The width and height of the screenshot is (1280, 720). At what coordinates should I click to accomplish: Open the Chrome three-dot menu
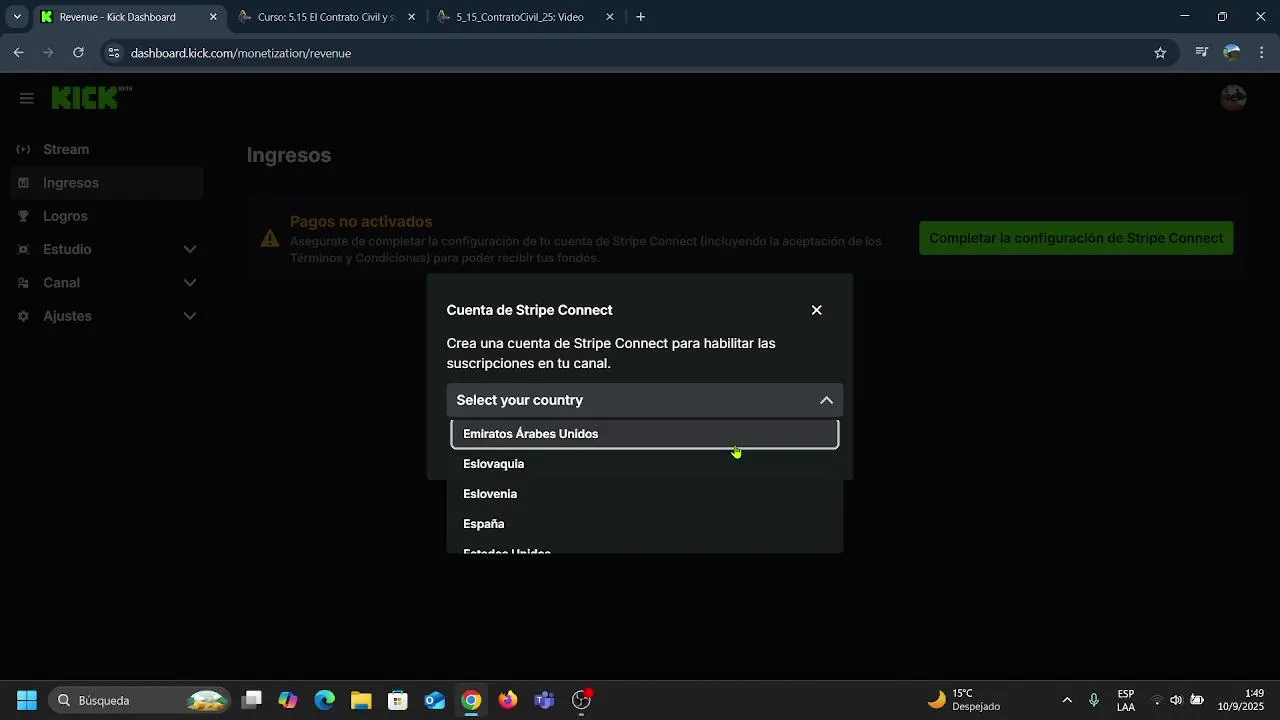(1261, 53)
